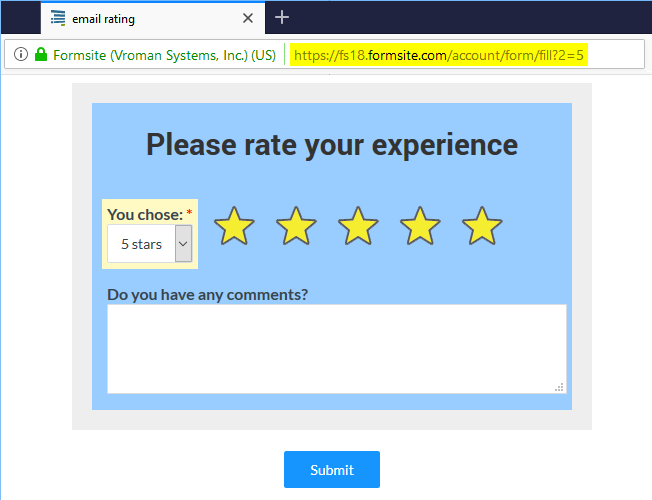The height and width of the screenshot is (500, 652).
Task: Click the first rating star
Action: pos(234,226)
